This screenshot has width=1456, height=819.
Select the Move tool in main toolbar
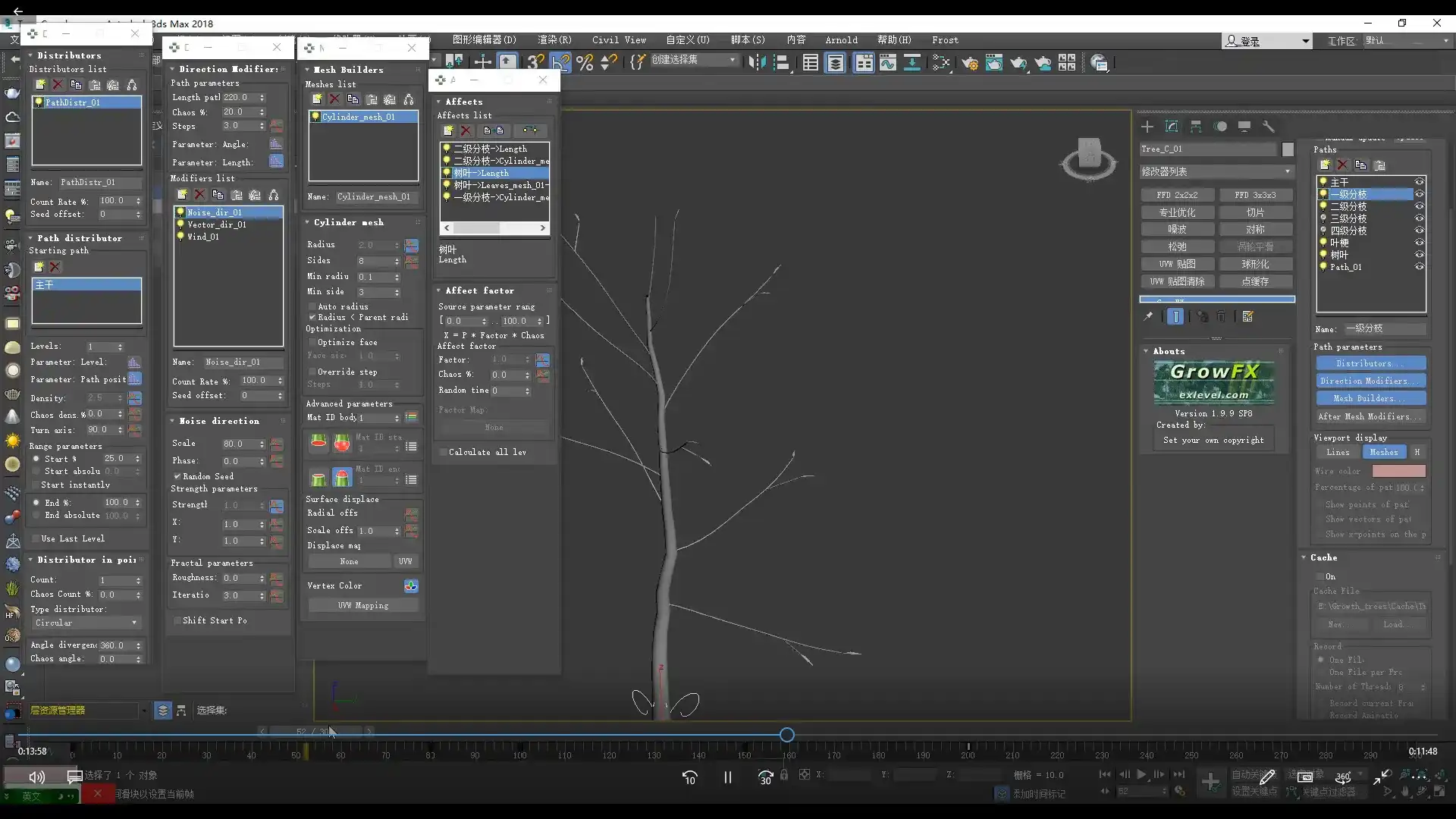(483, 61)
